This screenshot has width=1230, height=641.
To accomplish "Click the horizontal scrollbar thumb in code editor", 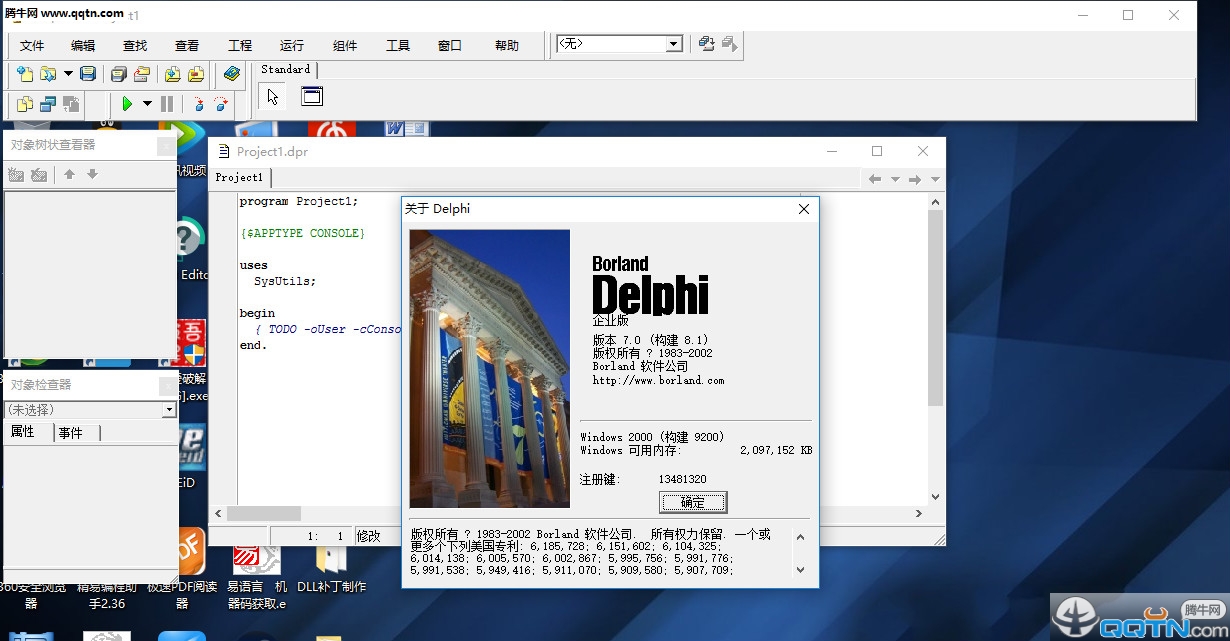I will (264, 513).
